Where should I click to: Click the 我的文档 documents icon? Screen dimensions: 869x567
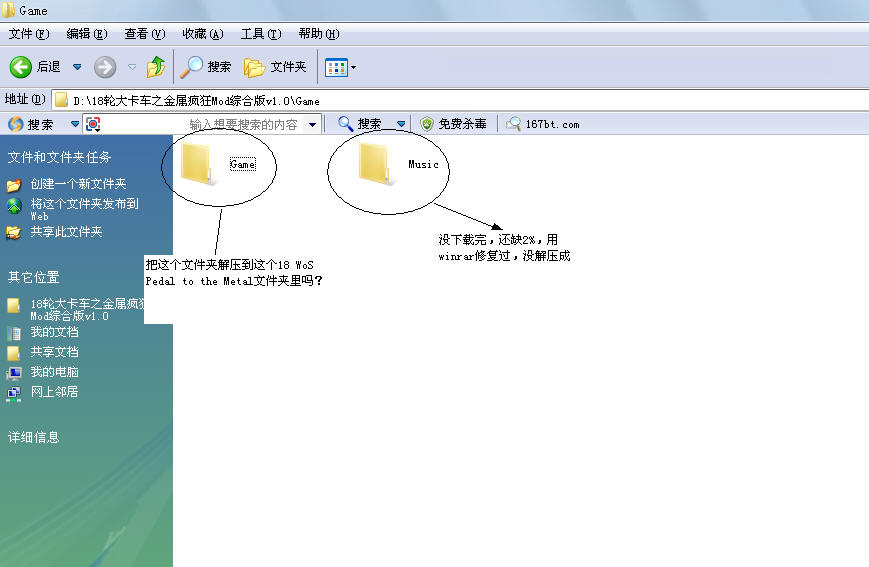(x=14, y=333)
